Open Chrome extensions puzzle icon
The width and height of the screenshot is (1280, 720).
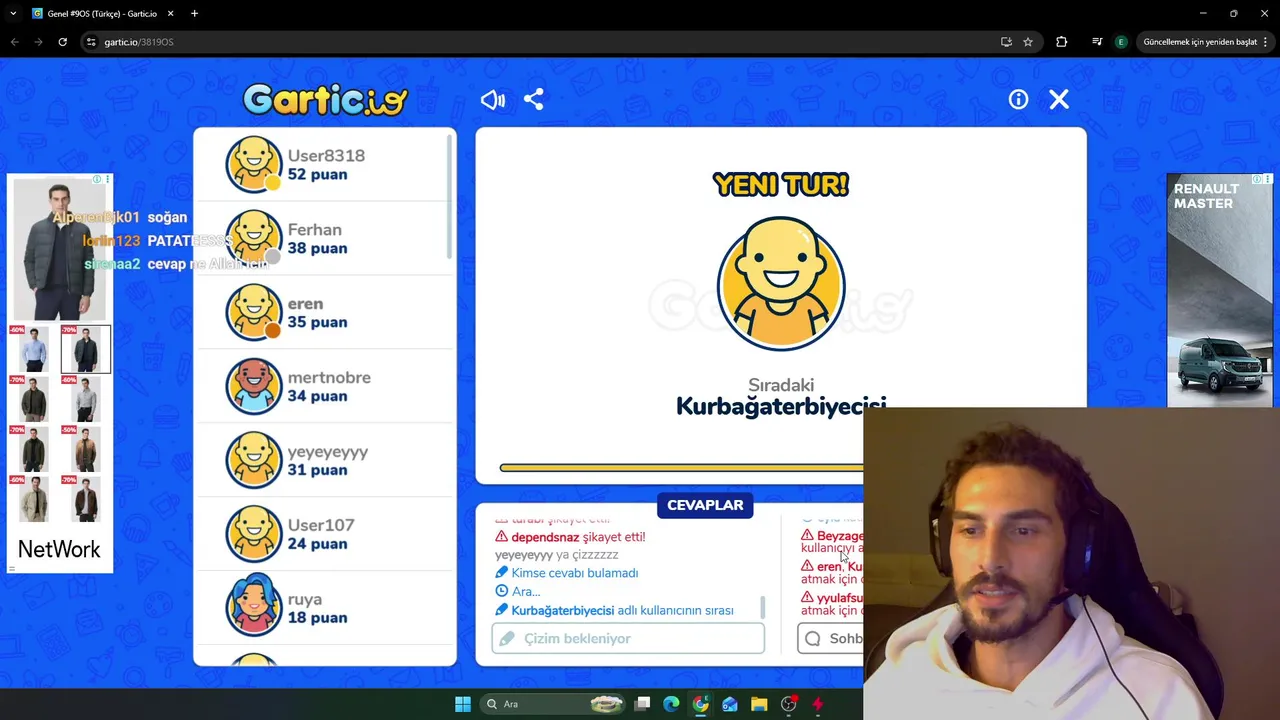1062,42
